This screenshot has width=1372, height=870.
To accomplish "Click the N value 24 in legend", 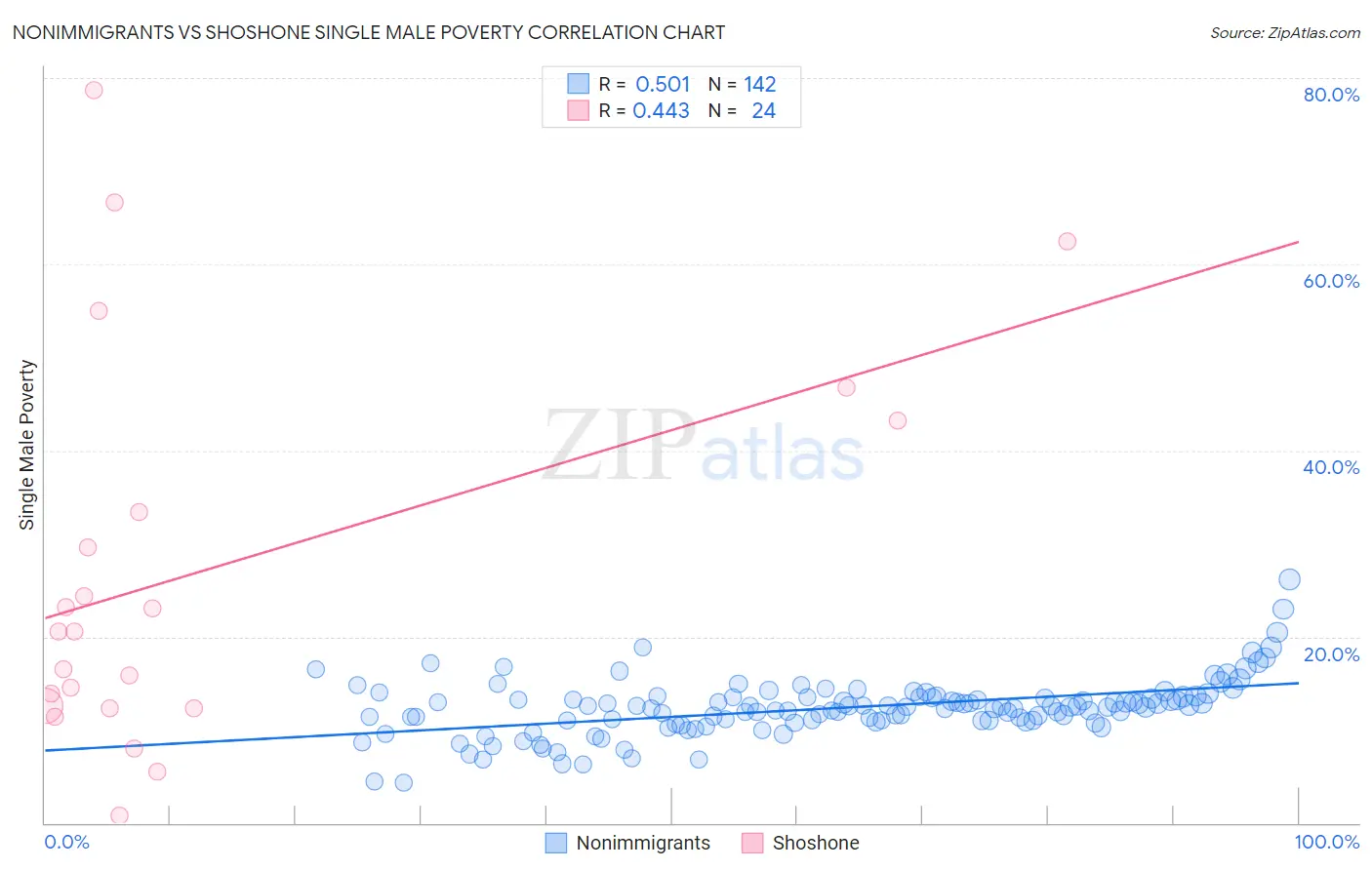I will 763,110.
